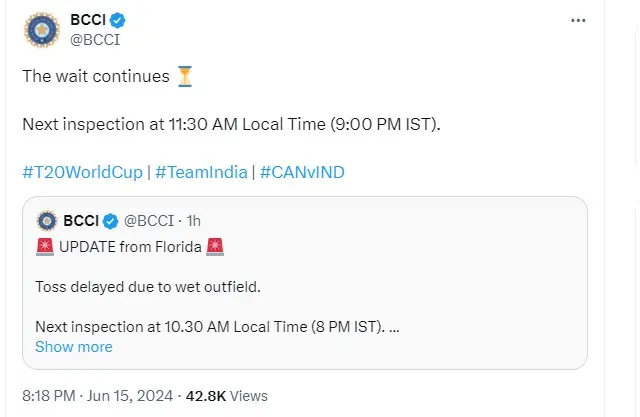Click the siren emoji after "UPDATE from Florida"
This screenshot has width=640, height=417.
pos(214,246)
